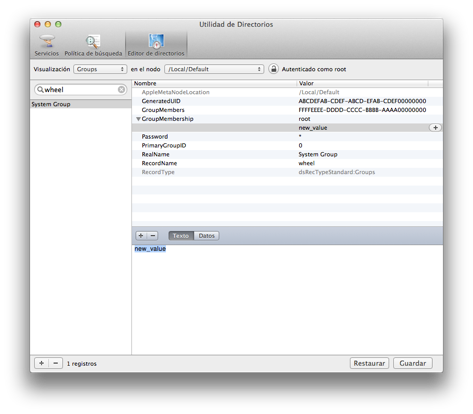Zoom the window with green button
The image size is (473, 414).
click(x=58, y=24)
